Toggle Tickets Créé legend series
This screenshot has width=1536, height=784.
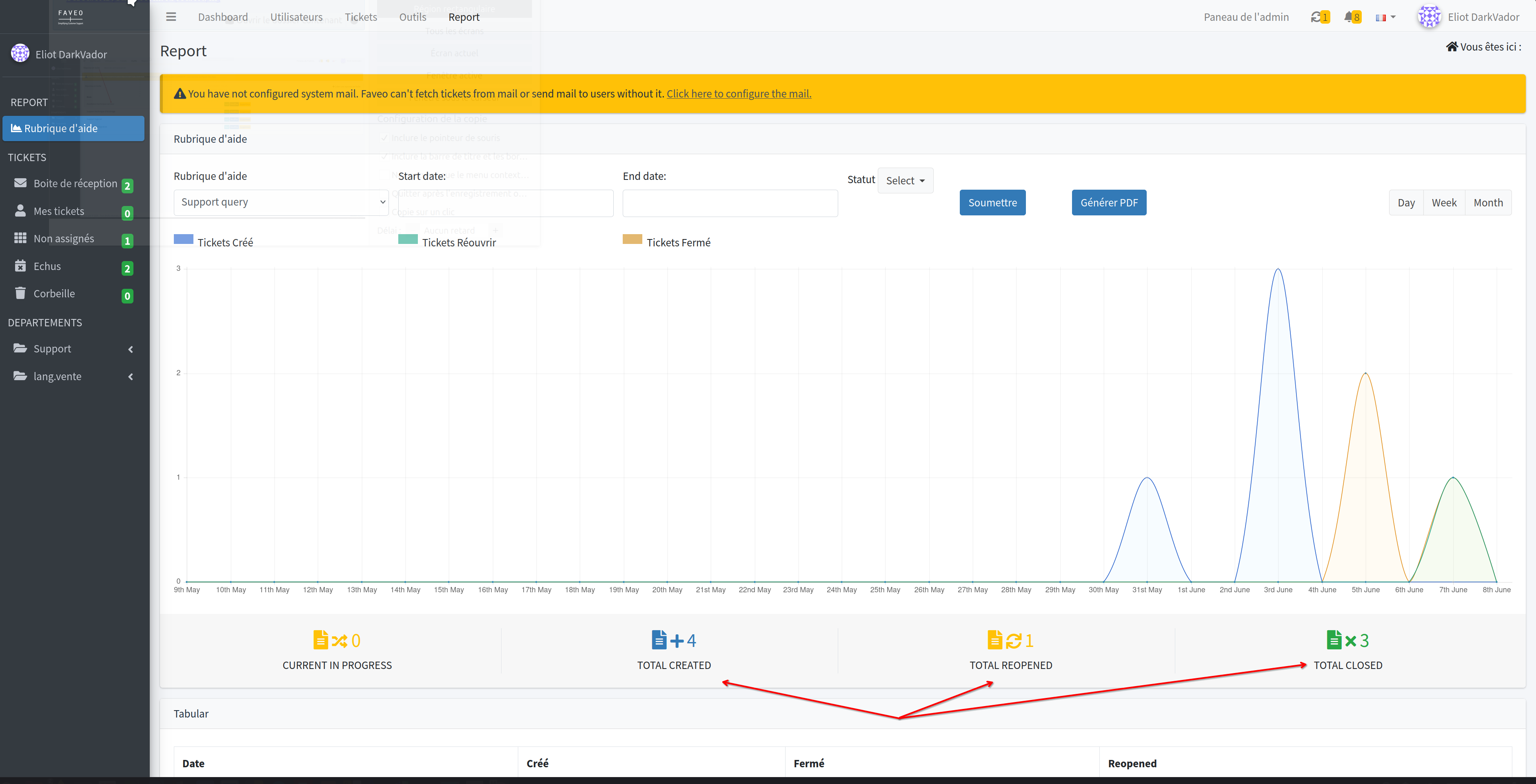point(213,241)
